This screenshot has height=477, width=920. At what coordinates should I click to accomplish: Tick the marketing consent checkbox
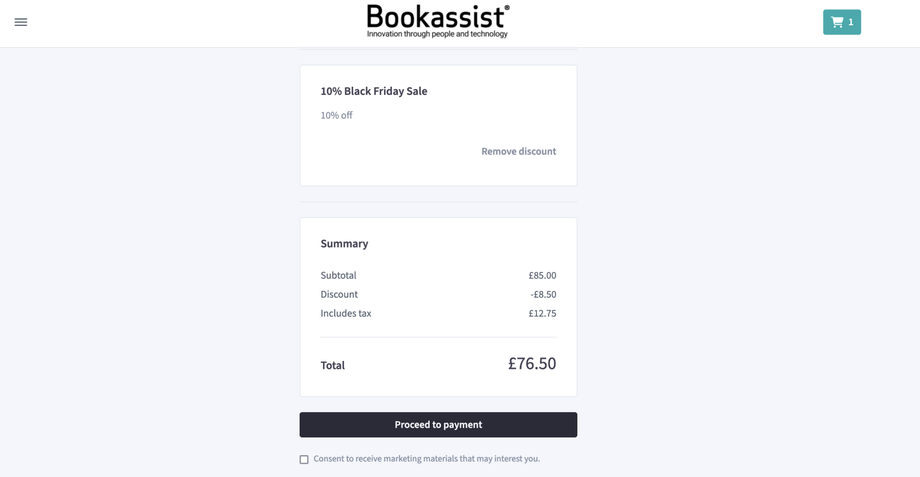[x=304, y=460]
